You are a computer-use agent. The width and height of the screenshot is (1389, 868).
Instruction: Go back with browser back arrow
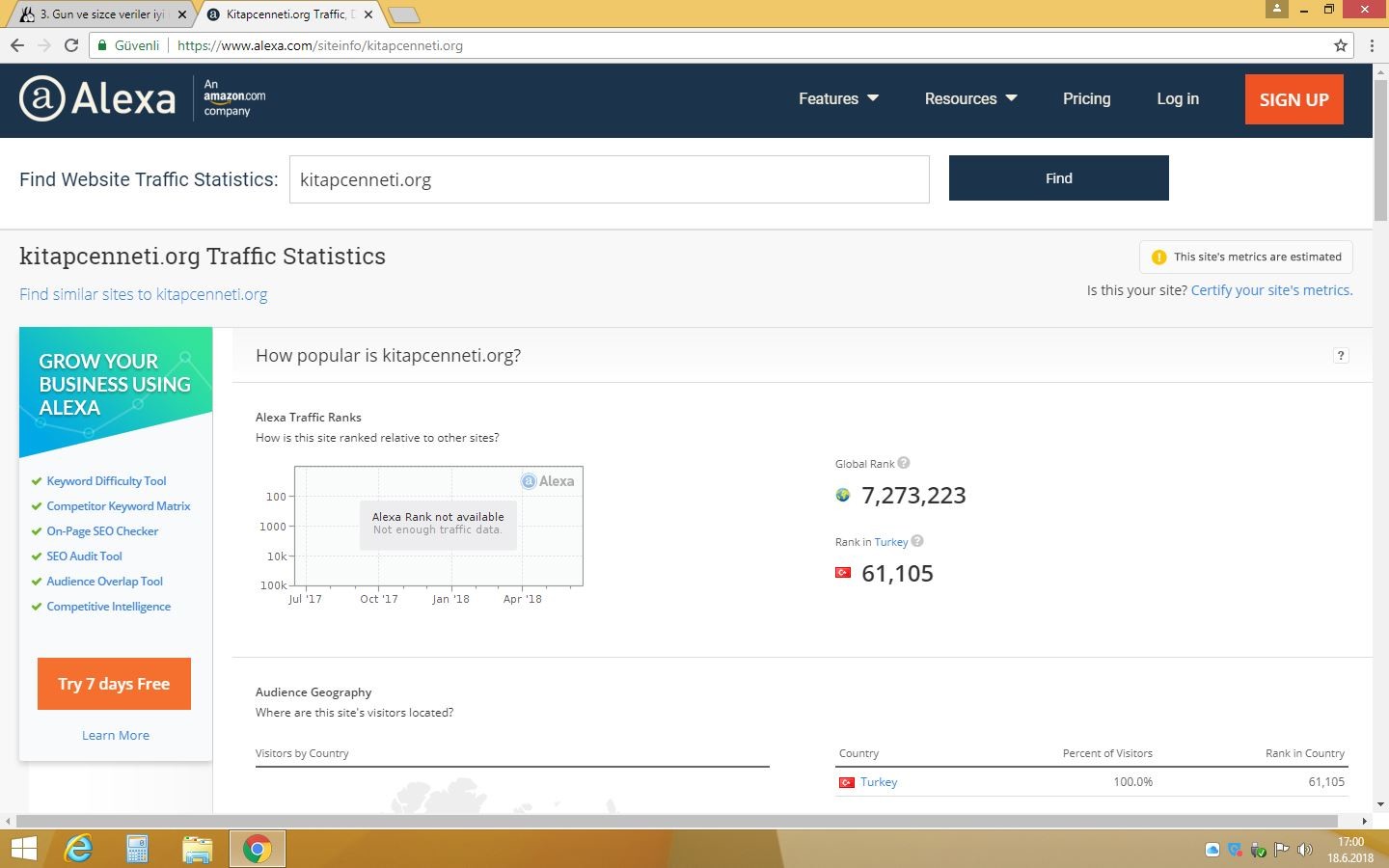pyautogui.click(x=17, y=45)
